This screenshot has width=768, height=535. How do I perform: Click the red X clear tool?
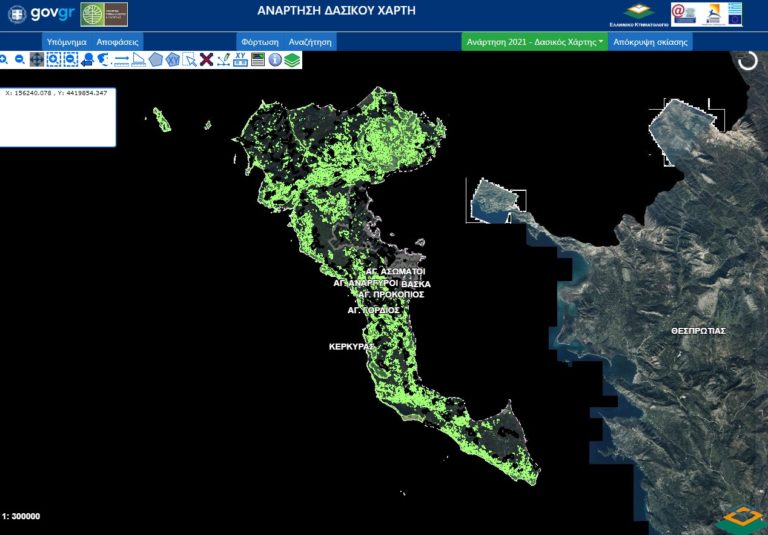pos(205,60)
